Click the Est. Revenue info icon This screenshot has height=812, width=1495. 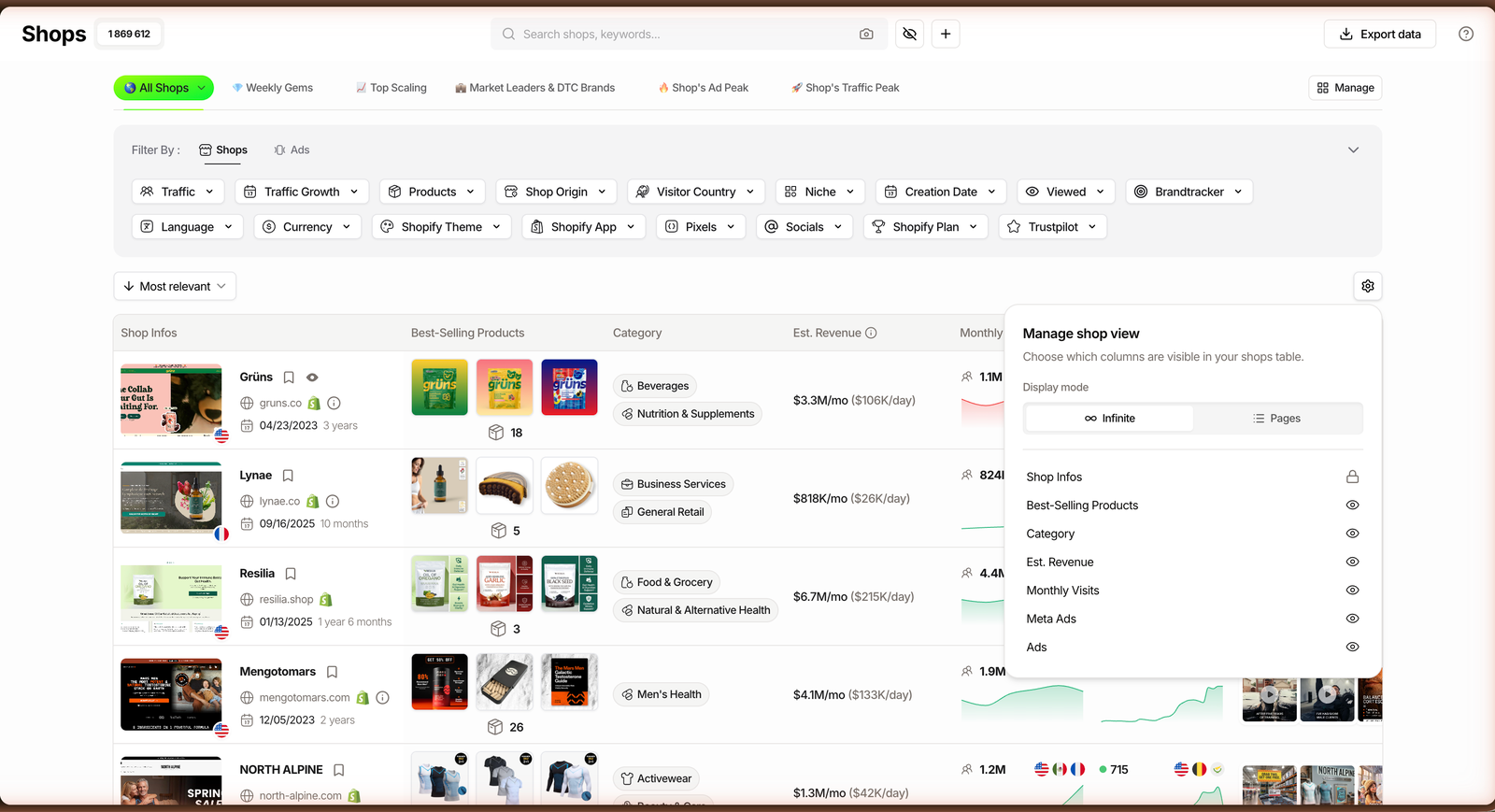[x=871, y=333]
